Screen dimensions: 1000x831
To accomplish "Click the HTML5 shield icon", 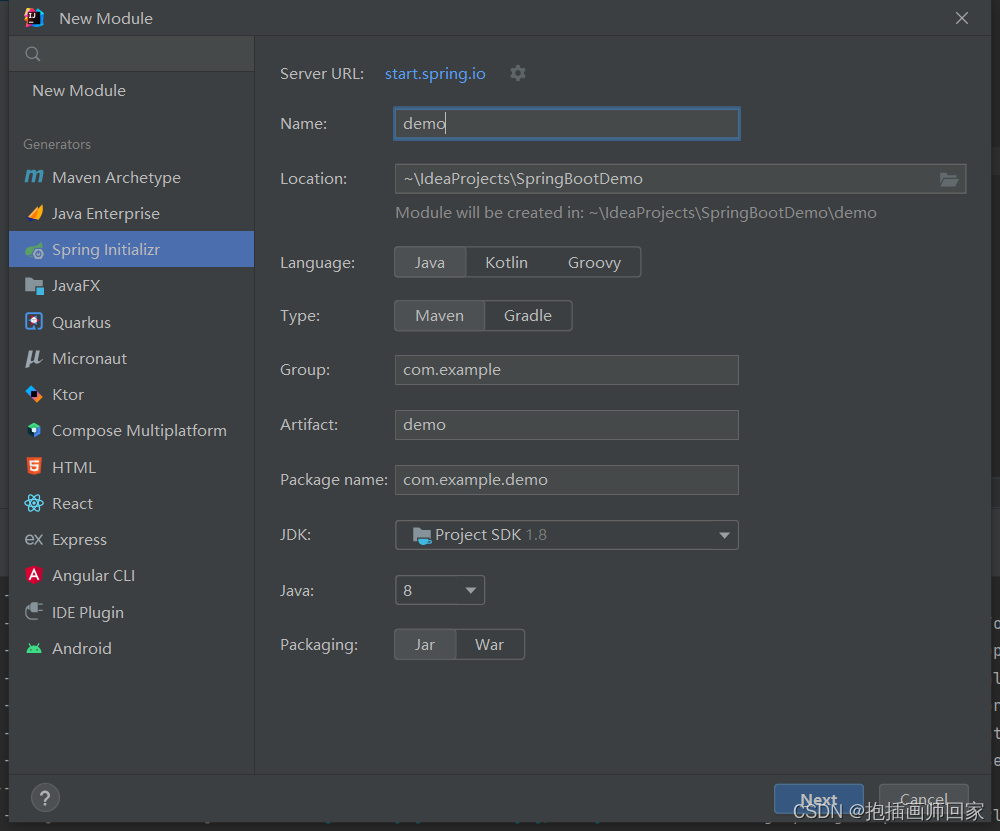I will click(34, 466).
